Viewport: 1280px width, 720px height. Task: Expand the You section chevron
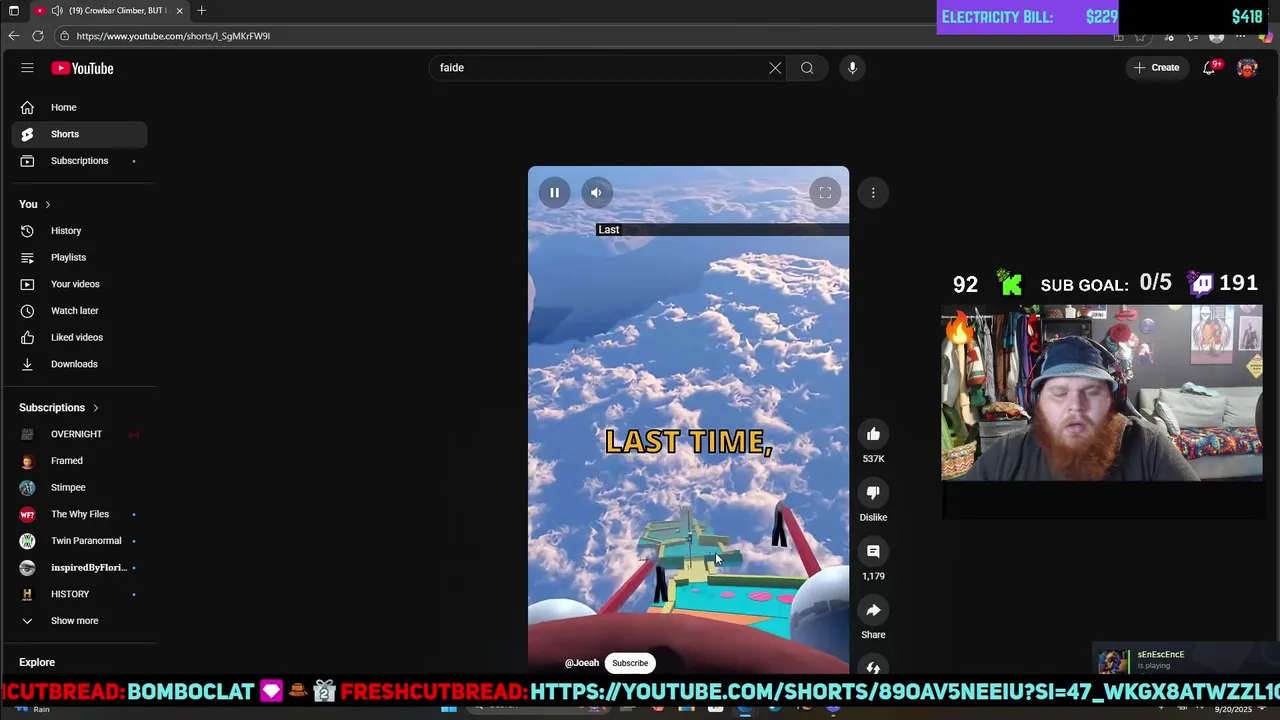[x=47, y=204]
